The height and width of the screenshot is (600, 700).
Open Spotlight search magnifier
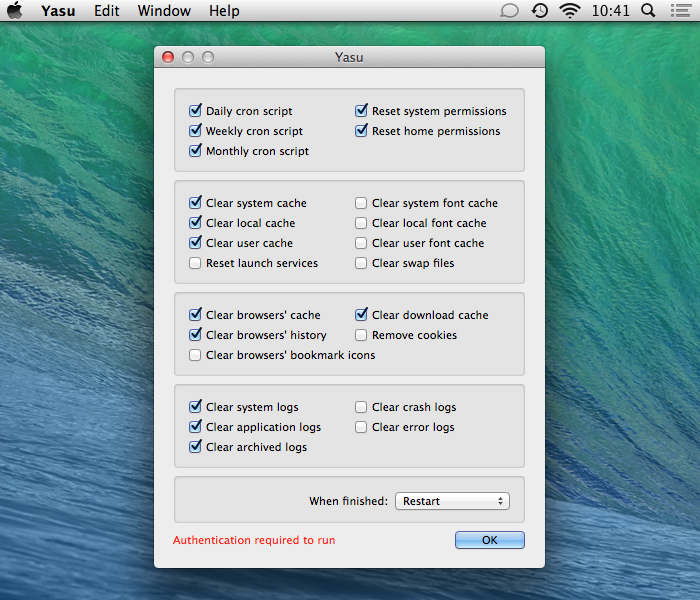click(648, 10)
